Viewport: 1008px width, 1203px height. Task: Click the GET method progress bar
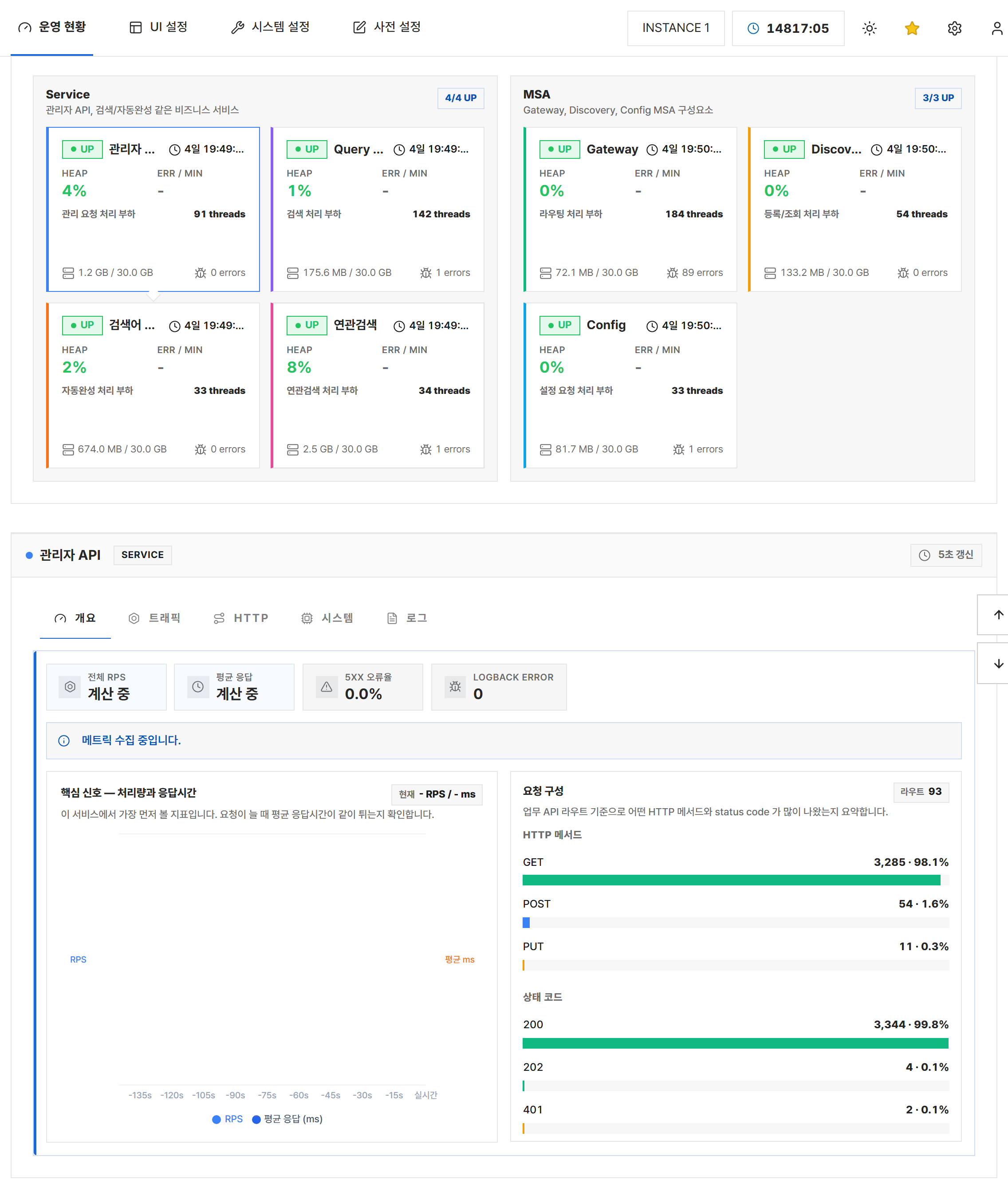point(736,880)
